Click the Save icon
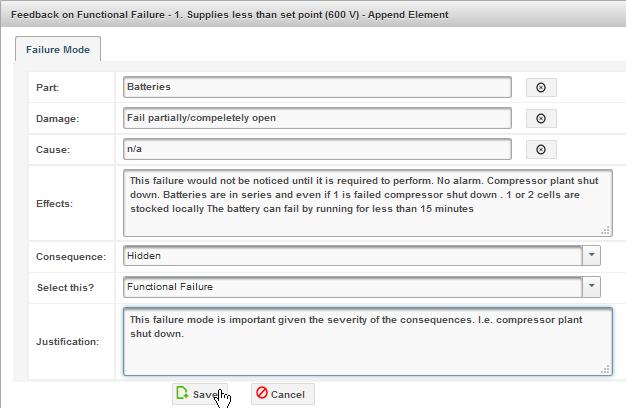Image resolution: width=626 pixels, height=408 pixels. click(182, 394)
